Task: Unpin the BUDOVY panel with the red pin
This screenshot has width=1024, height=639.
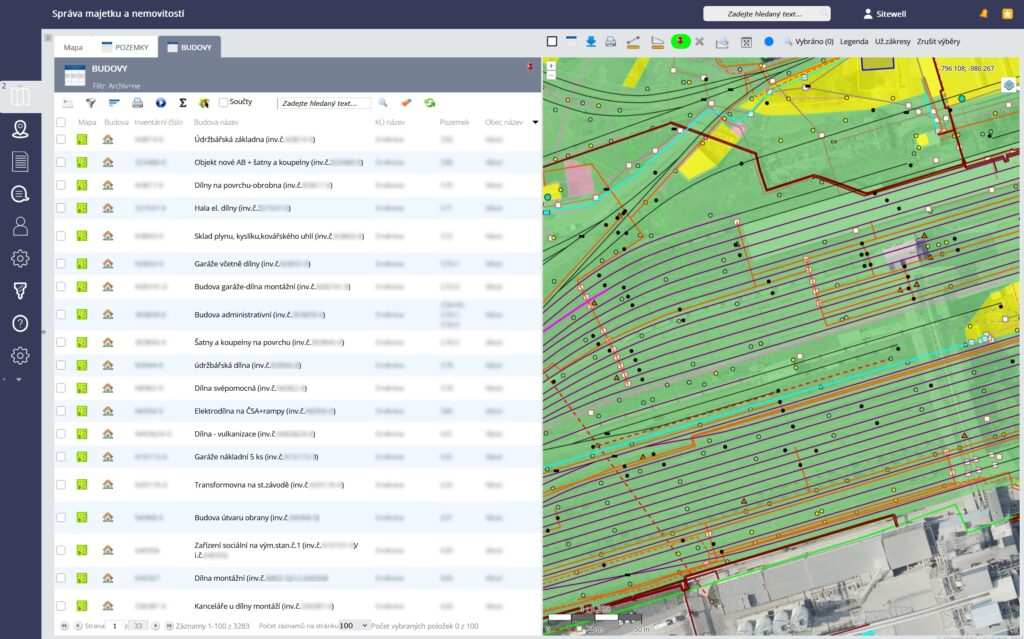Action: pyautogui.click(x=530, y=67)
